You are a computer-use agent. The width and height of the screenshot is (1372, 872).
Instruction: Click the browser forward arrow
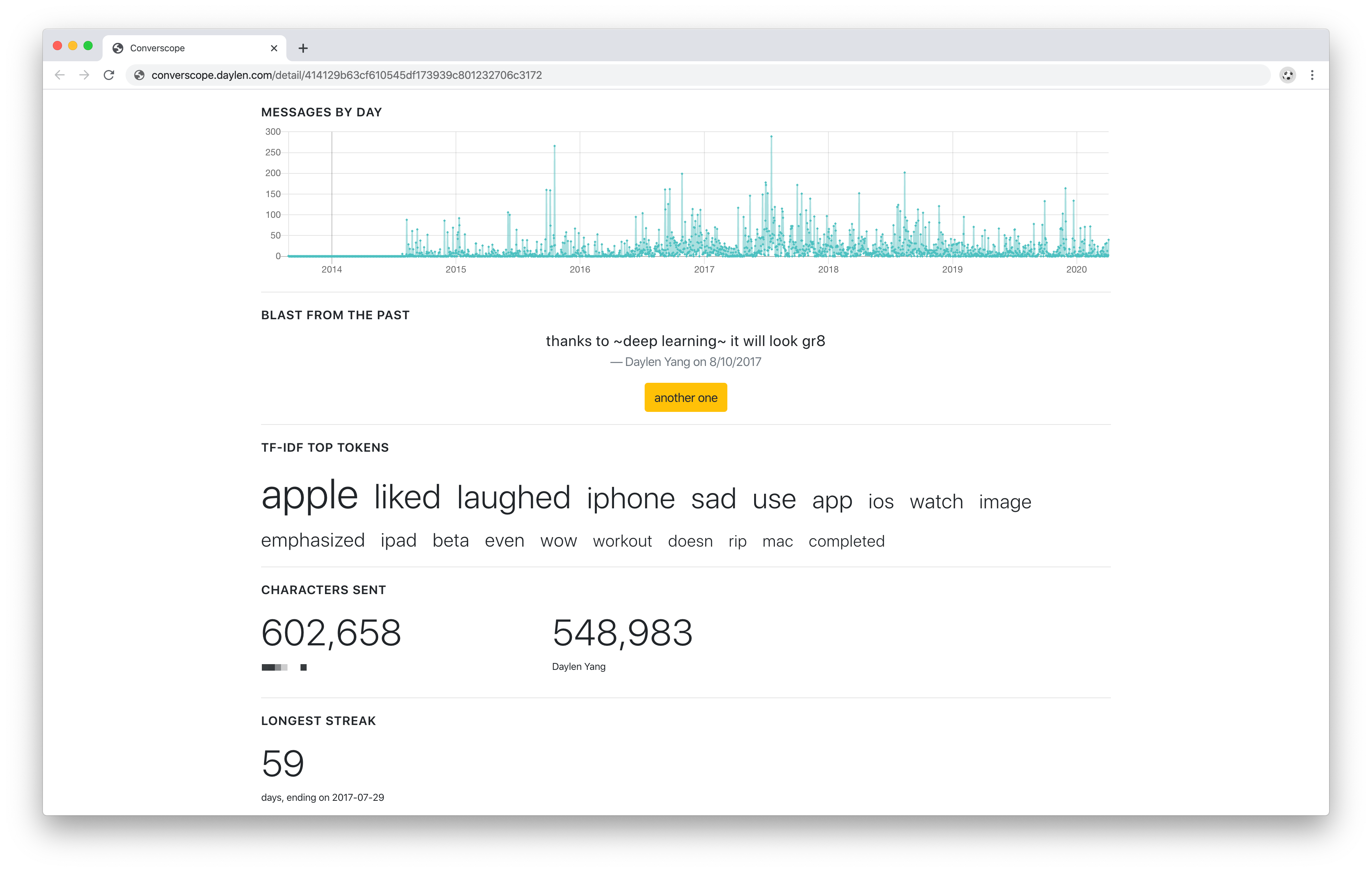[x=84, y=75]
